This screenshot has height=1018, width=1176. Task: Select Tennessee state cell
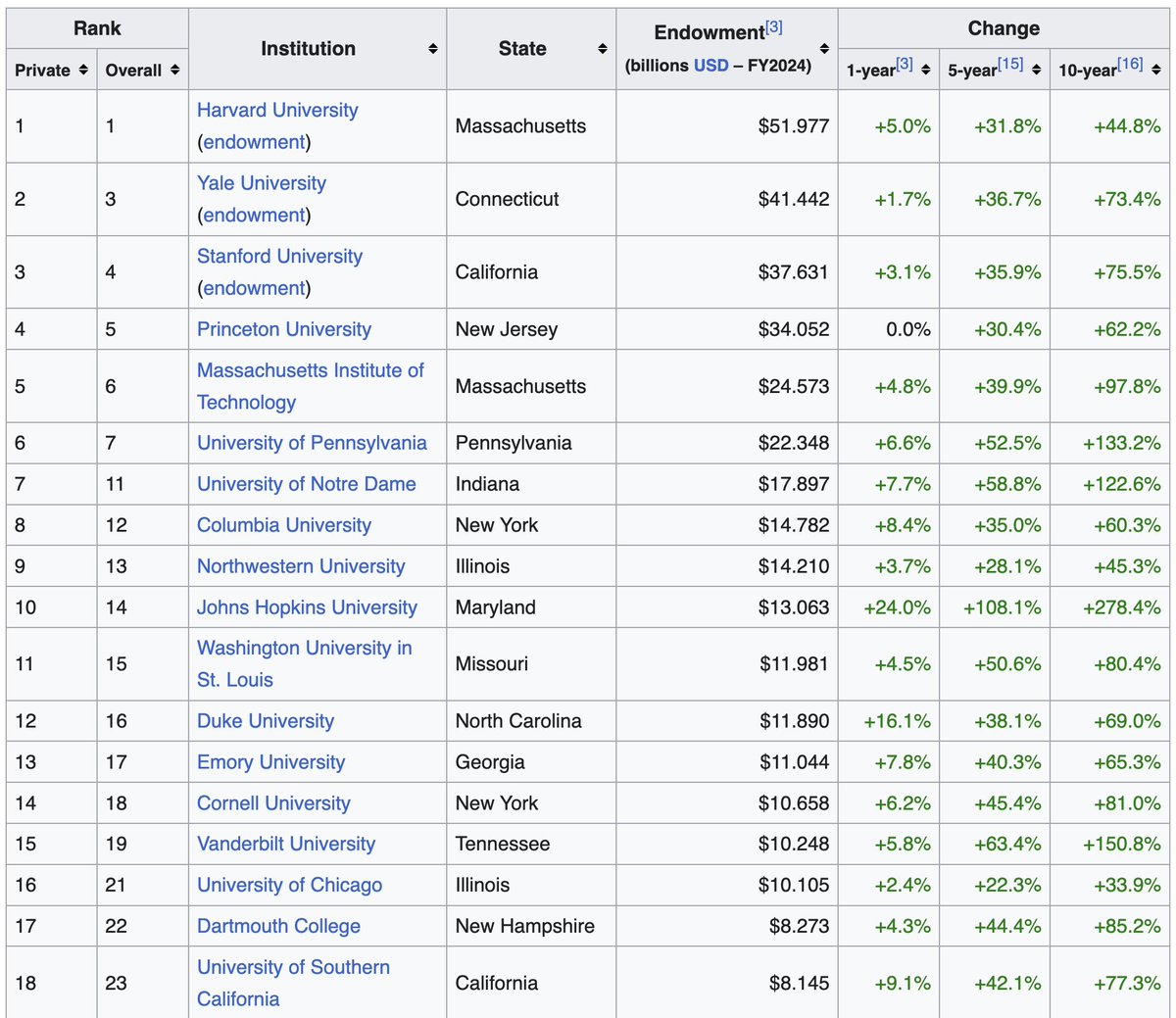(531, 844)
